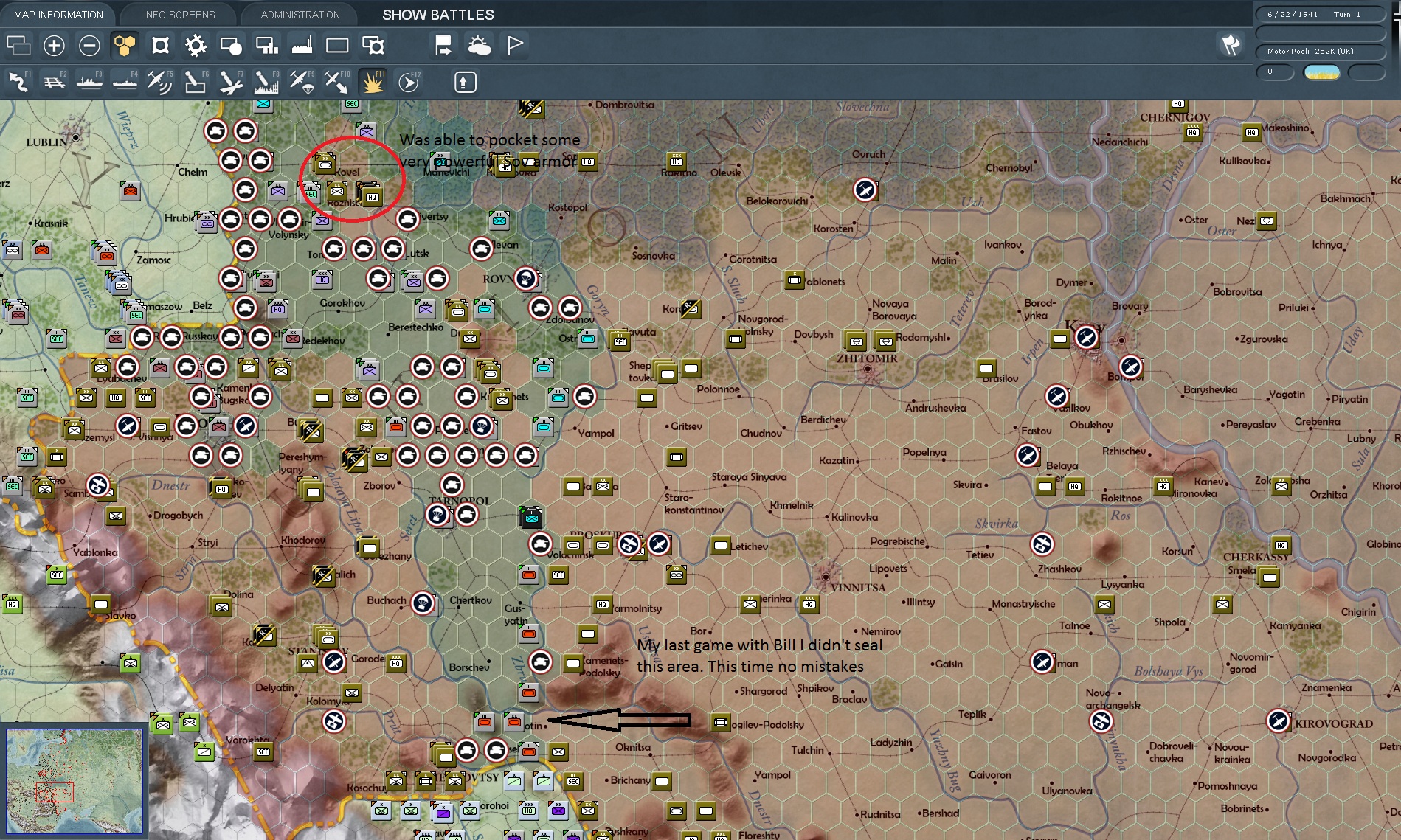The height and width of the screenshot is (840, 1401).
Task: Select F6 bomb unit mode
Action: tap(196, 82)
